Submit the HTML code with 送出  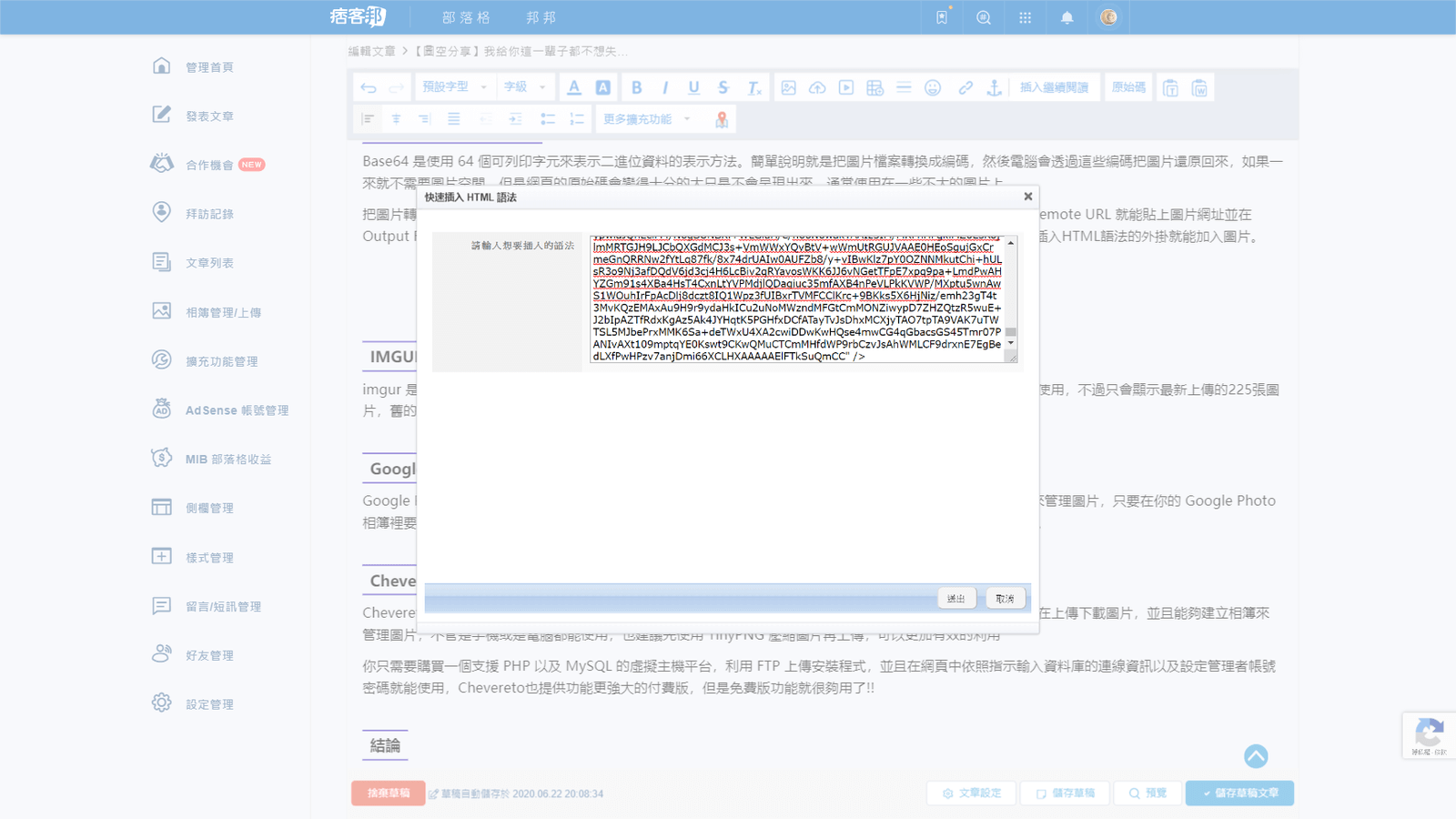(956, 598)
